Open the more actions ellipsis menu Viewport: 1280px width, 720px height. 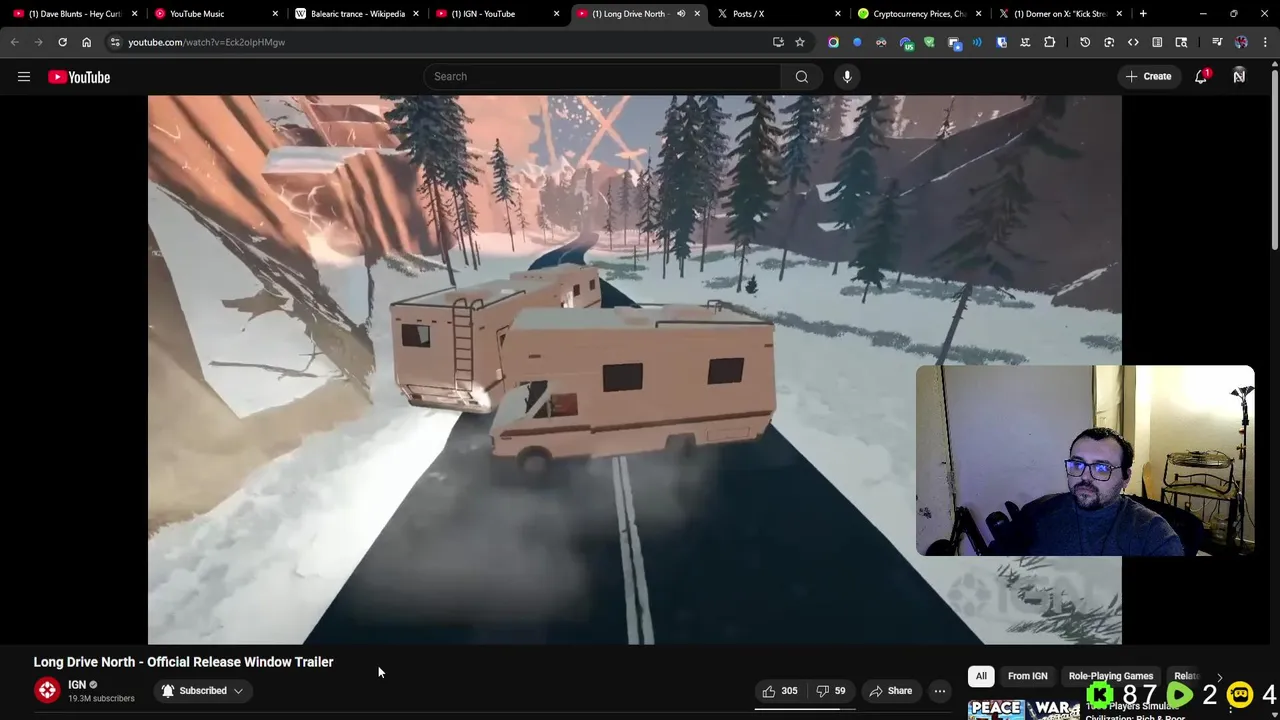coord(939,691)
